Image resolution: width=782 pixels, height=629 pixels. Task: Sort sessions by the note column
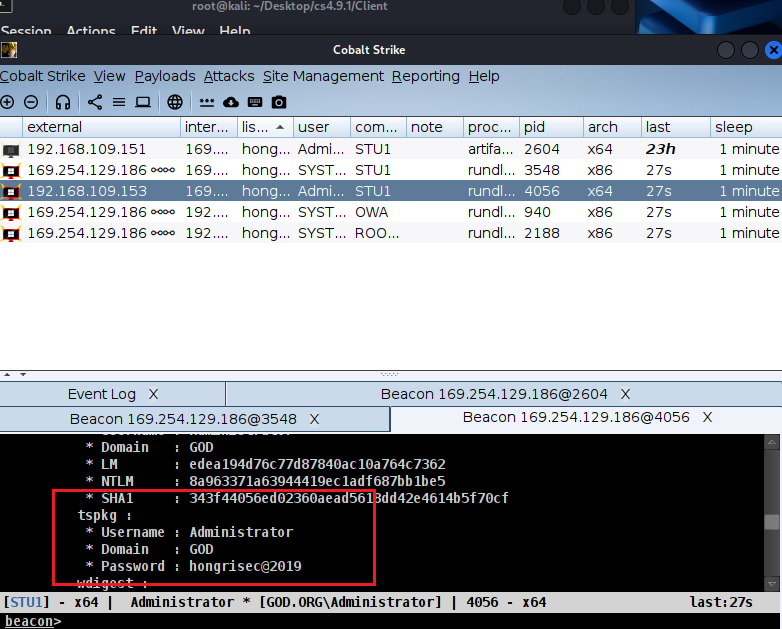click(435, 127)
